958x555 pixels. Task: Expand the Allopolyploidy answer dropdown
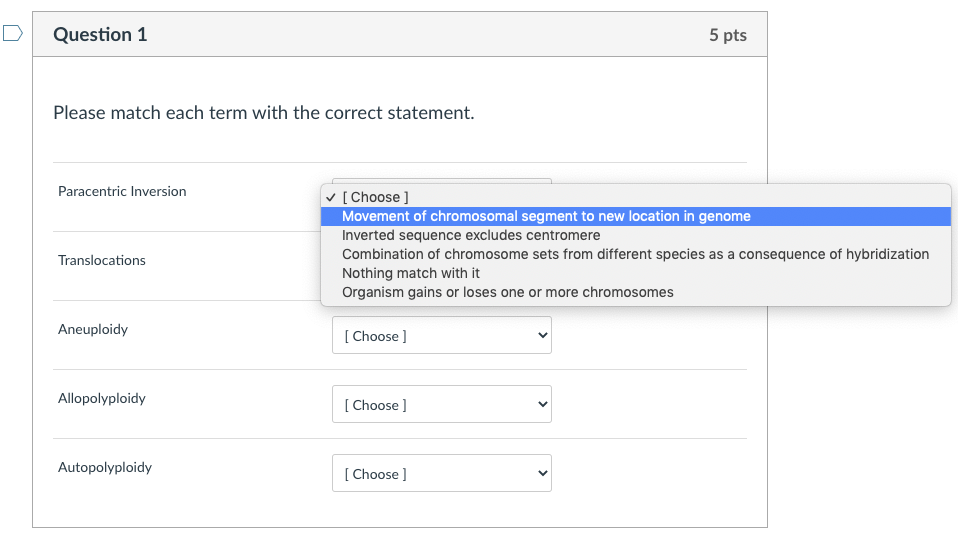[x=441, y=405]
